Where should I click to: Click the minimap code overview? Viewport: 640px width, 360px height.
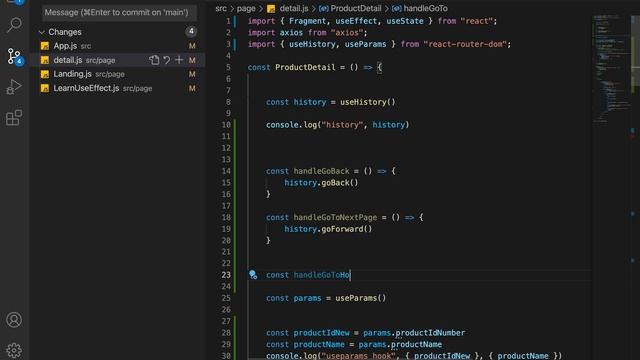(611, 69)
